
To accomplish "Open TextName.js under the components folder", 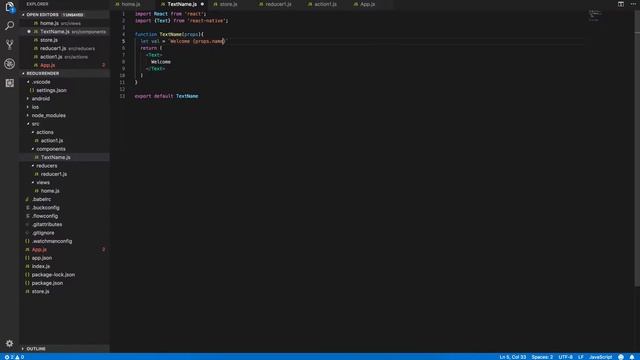I will click(x=64, y=157).
